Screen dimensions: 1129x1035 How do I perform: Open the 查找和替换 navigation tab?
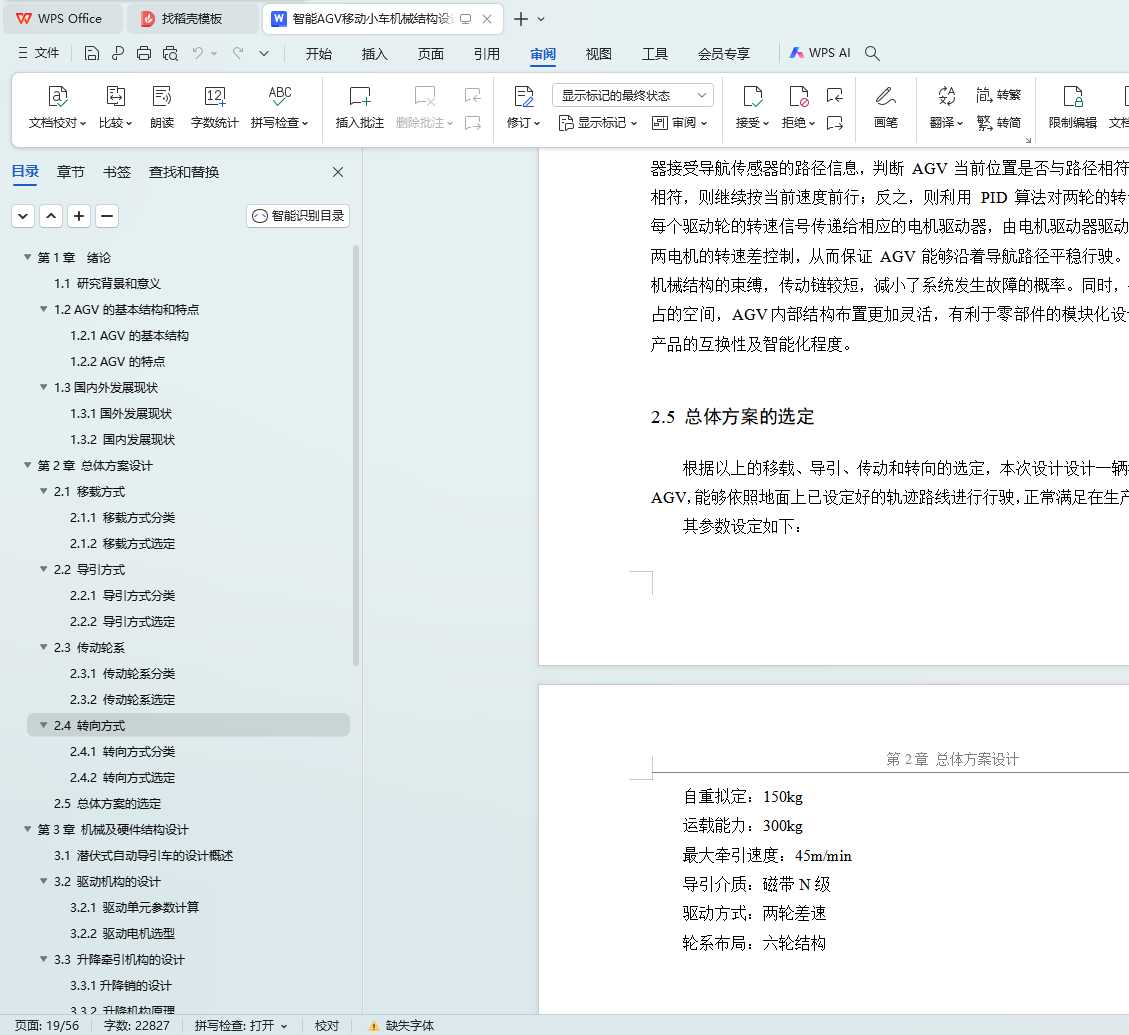tap(184, 172)
